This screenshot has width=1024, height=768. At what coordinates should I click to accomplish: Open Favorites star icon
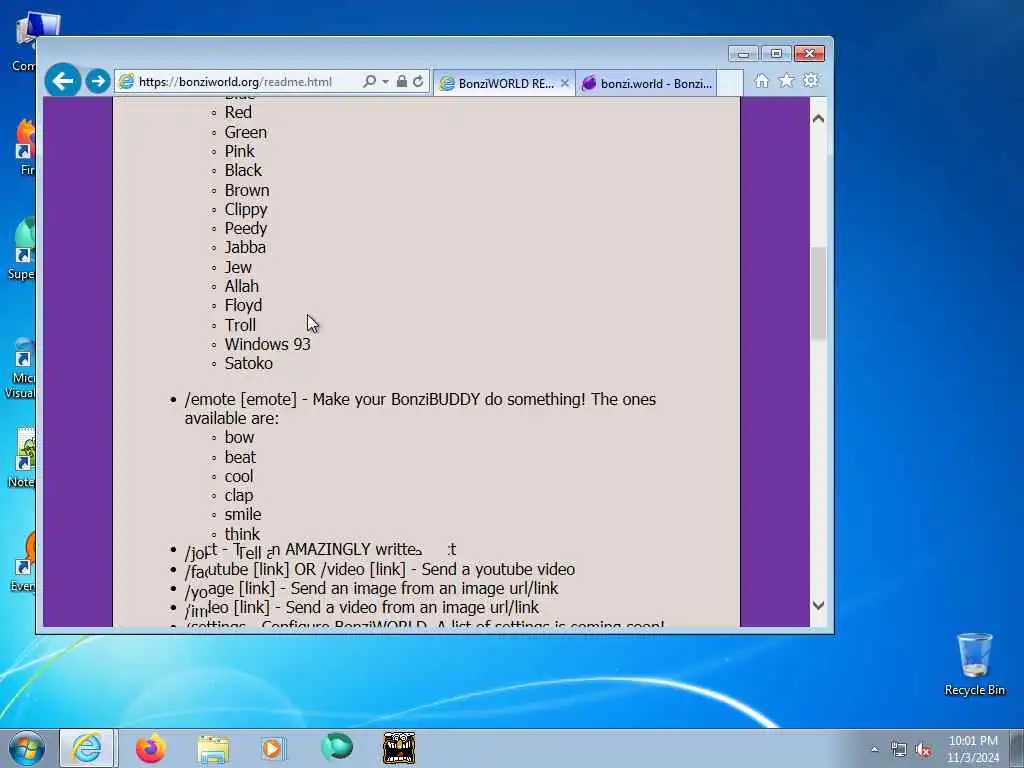point(786,81)
